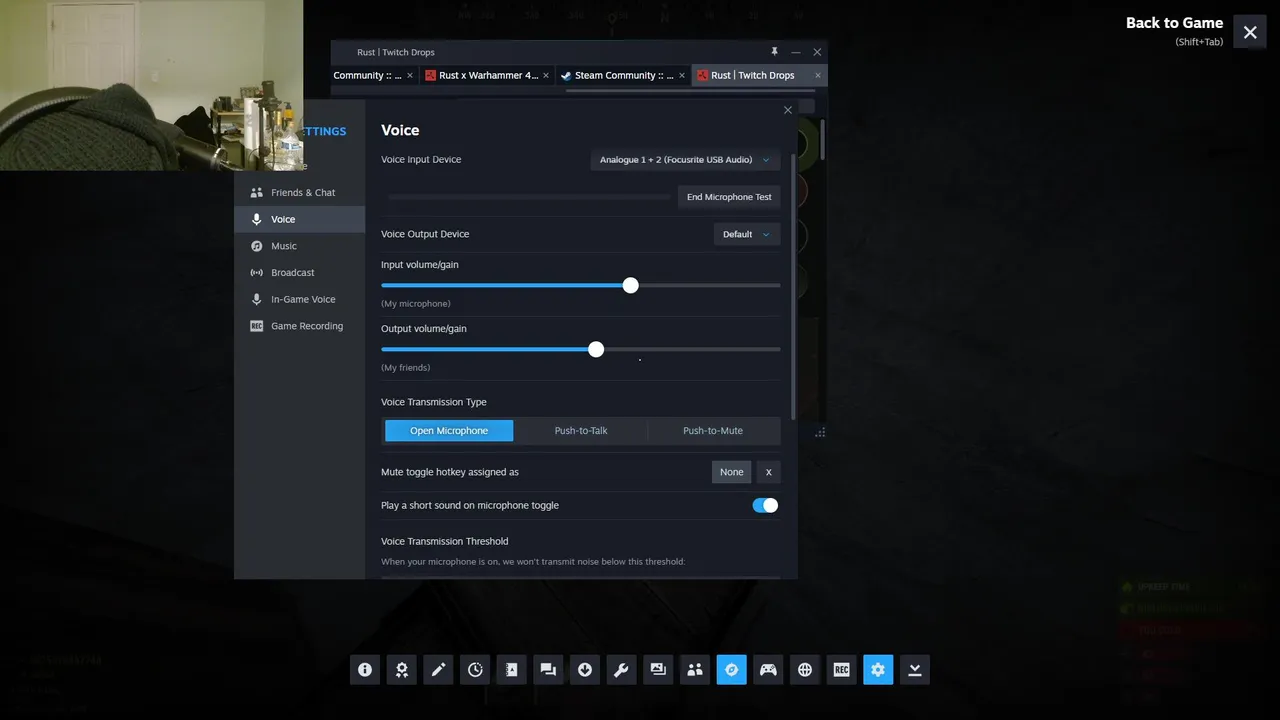Image resolution: width=1280 pixels, height=720 pixels.
Task: Open the achievements ribbon icon
Action: click(x=402, y=670)
